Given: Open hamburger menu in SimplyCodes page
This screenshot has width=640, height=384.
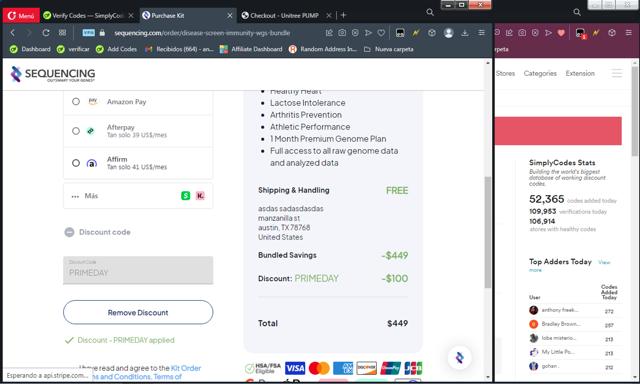Looking at the screenshot, I should tap(617, 73).
